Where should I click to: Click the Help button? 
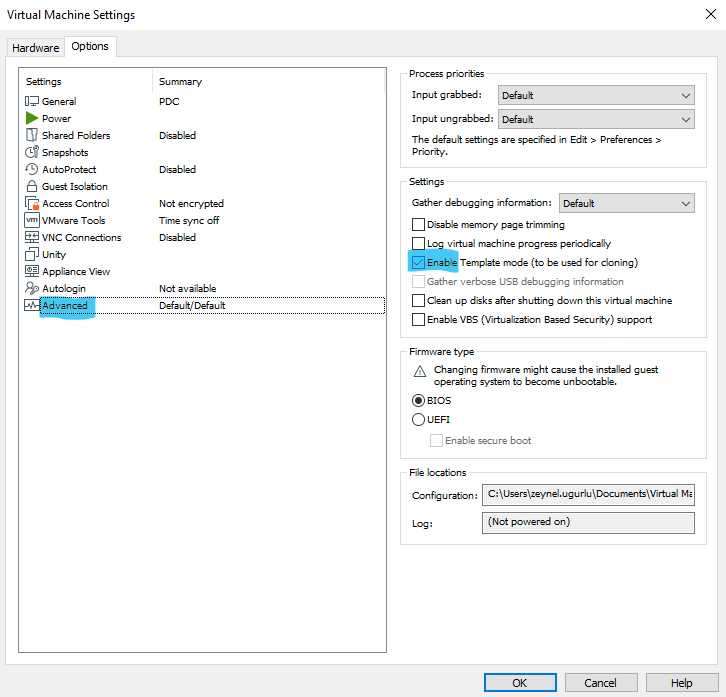point(682,683)
